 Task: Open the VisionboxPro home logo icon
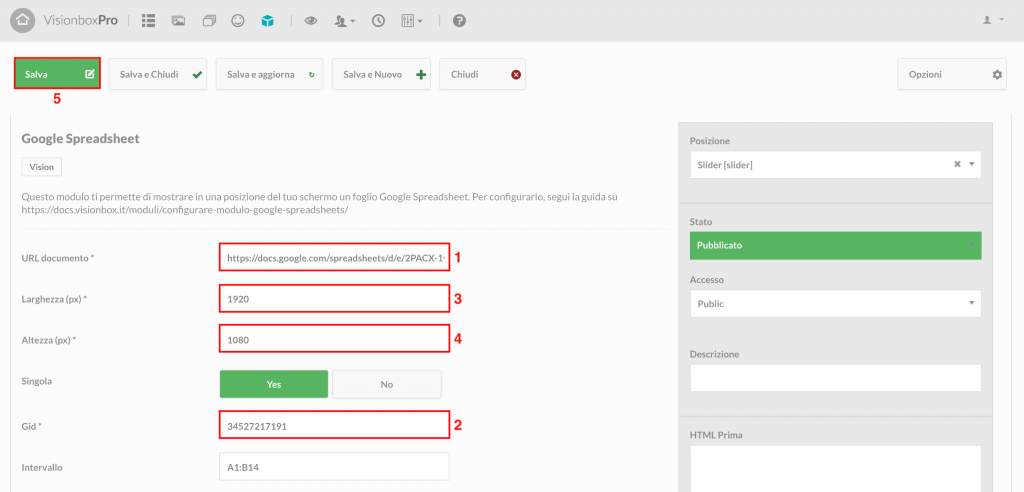(x=23, y=20)
